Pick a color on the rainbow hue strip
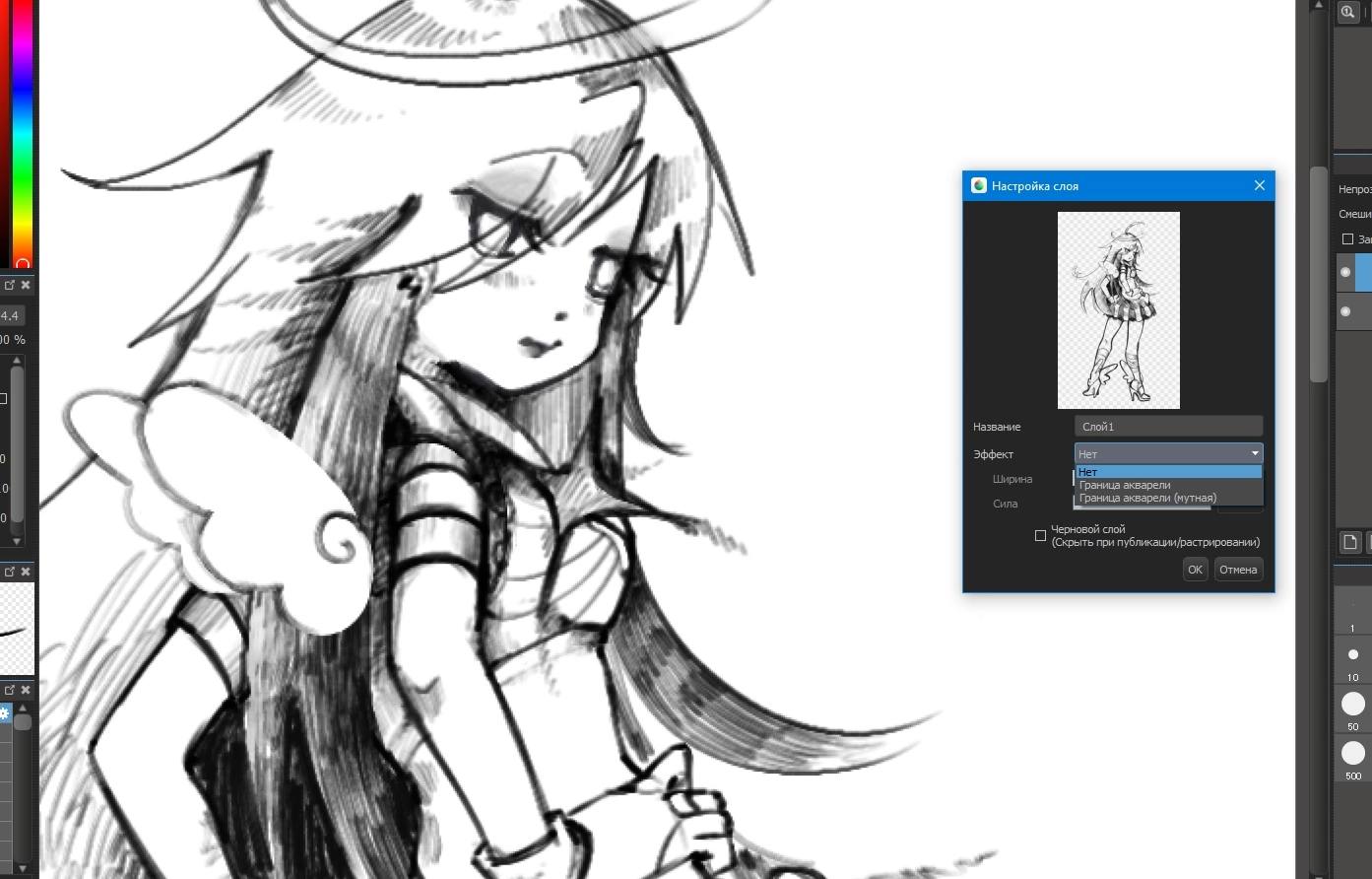Image resolution: width=1372 pixels, height=879 pixels. pos(23,133)
